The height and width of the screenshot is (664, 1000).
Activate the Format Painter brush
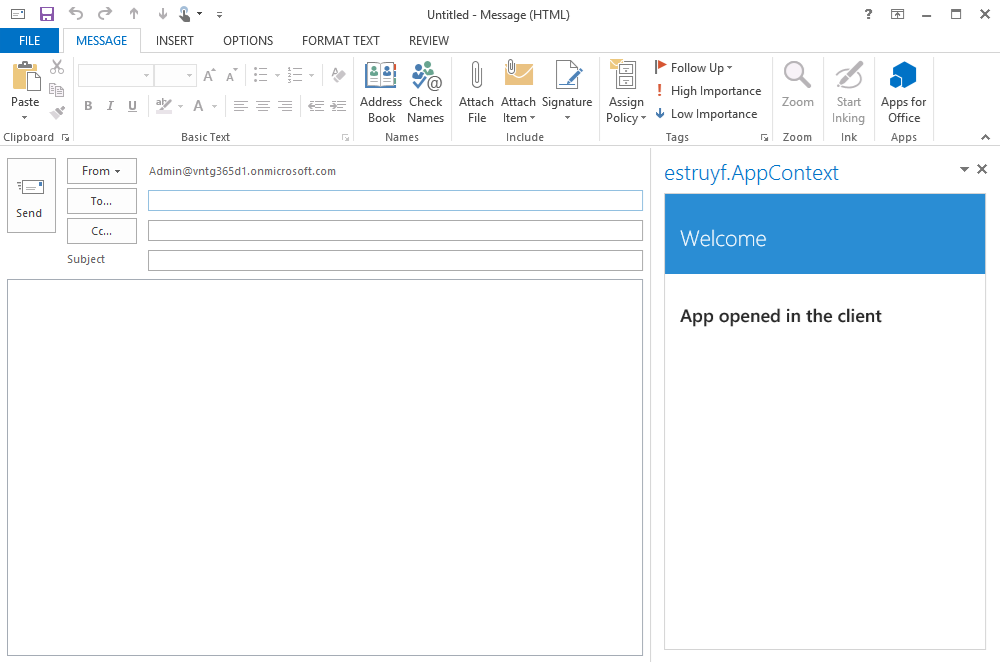57,113
